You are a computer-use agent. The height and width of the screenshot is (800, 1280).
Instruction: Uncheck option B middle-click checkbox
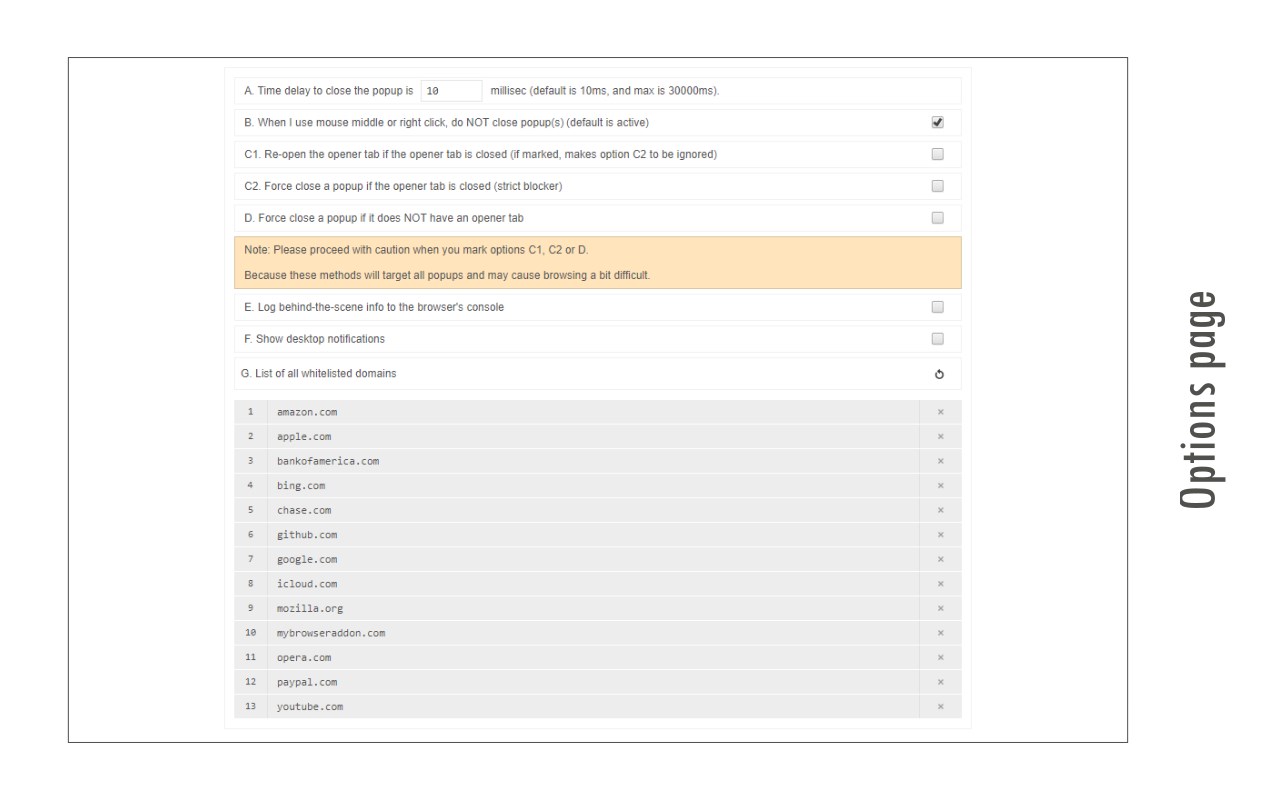[x=937, y=123]
